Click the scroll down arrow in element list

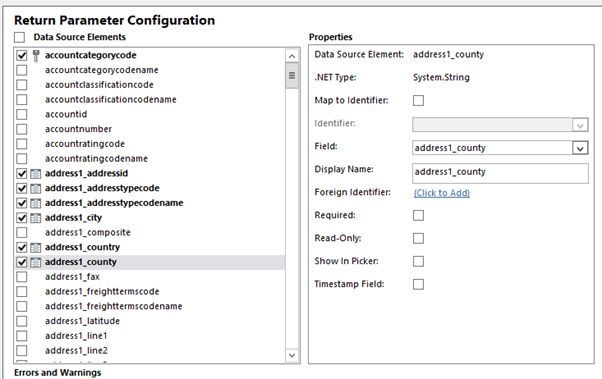pyautogui.click(x=292, y=355)
